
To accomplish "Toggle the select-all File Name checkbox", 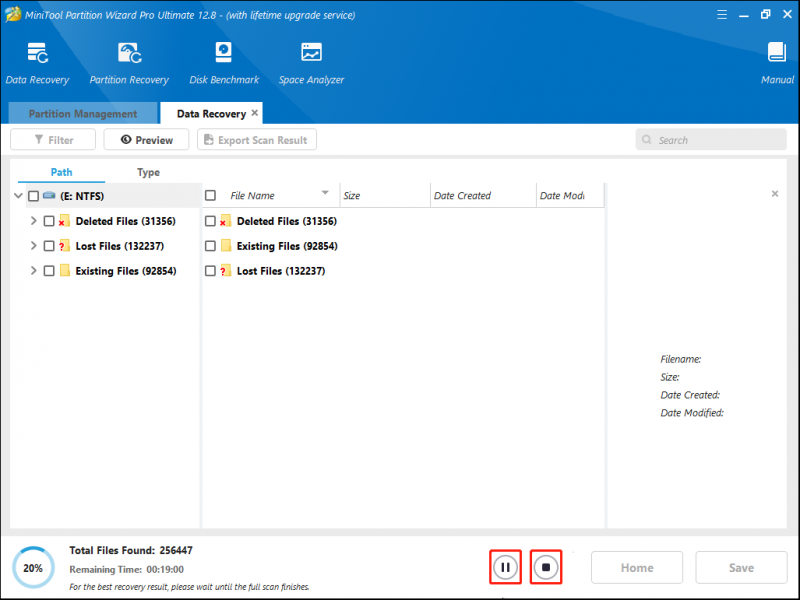I will click(x=210, y=195).
